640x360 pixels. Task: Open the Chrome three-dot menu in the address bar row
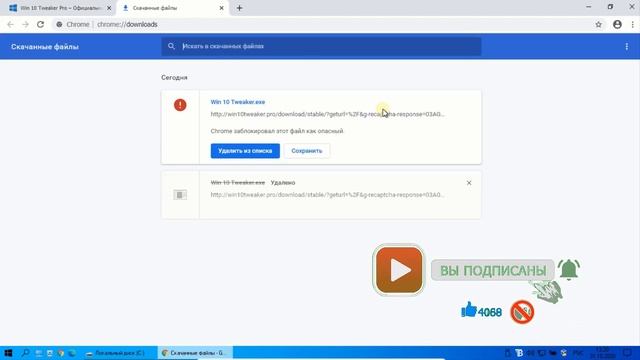pyautogui.click(x=633, y=24)
